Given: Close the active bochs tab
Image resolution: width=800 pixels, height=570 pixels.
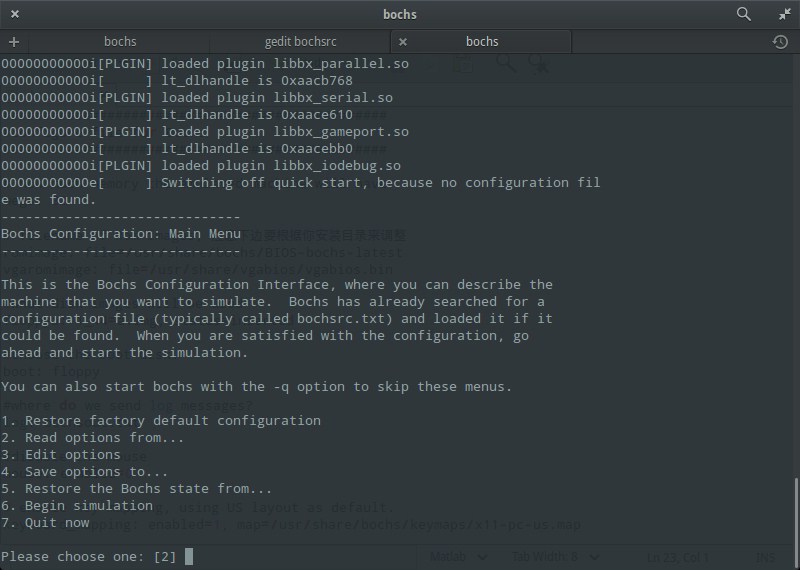Looking at the screenshot, I should 403,42.
